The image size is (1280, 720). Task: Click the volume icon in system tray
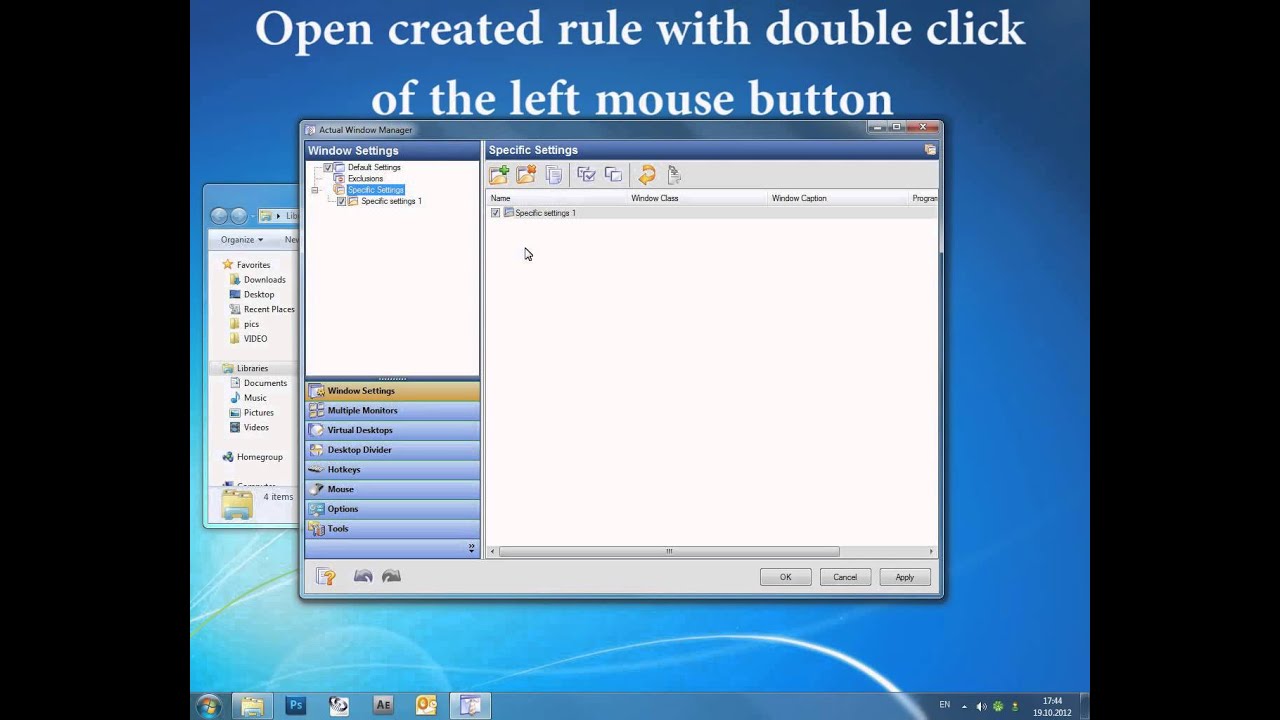tap(980, 706)
